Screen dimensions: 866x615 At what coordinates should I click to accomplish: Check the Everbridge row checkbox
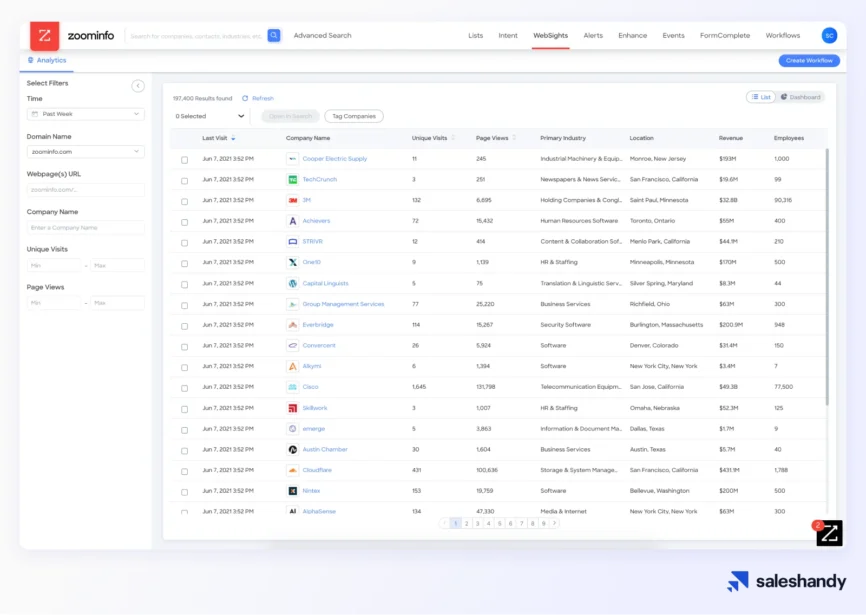click(x=184, y=326)
